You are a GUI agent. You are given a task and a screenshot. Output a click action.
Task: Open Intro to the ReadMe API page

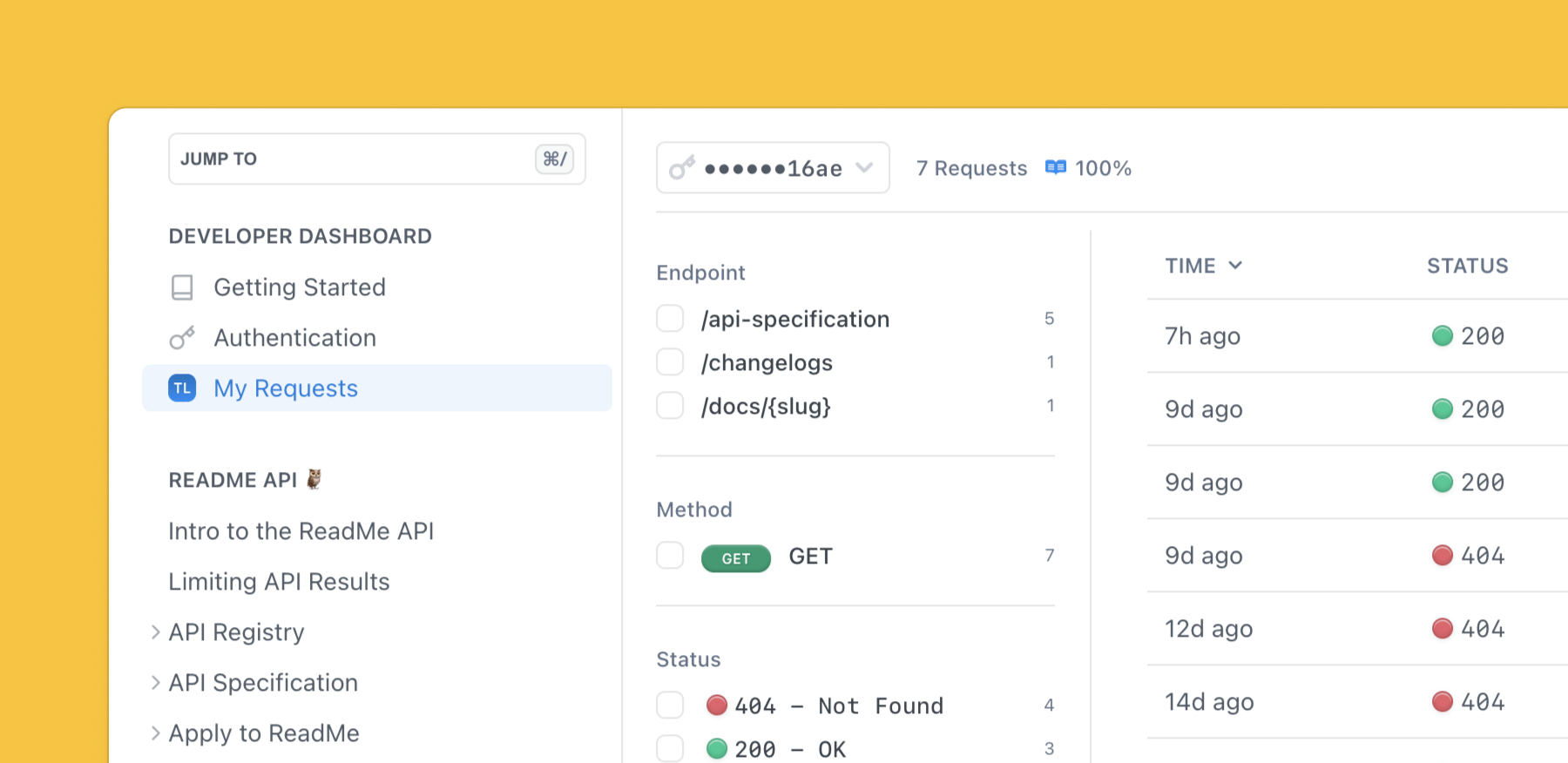(301, 531)
